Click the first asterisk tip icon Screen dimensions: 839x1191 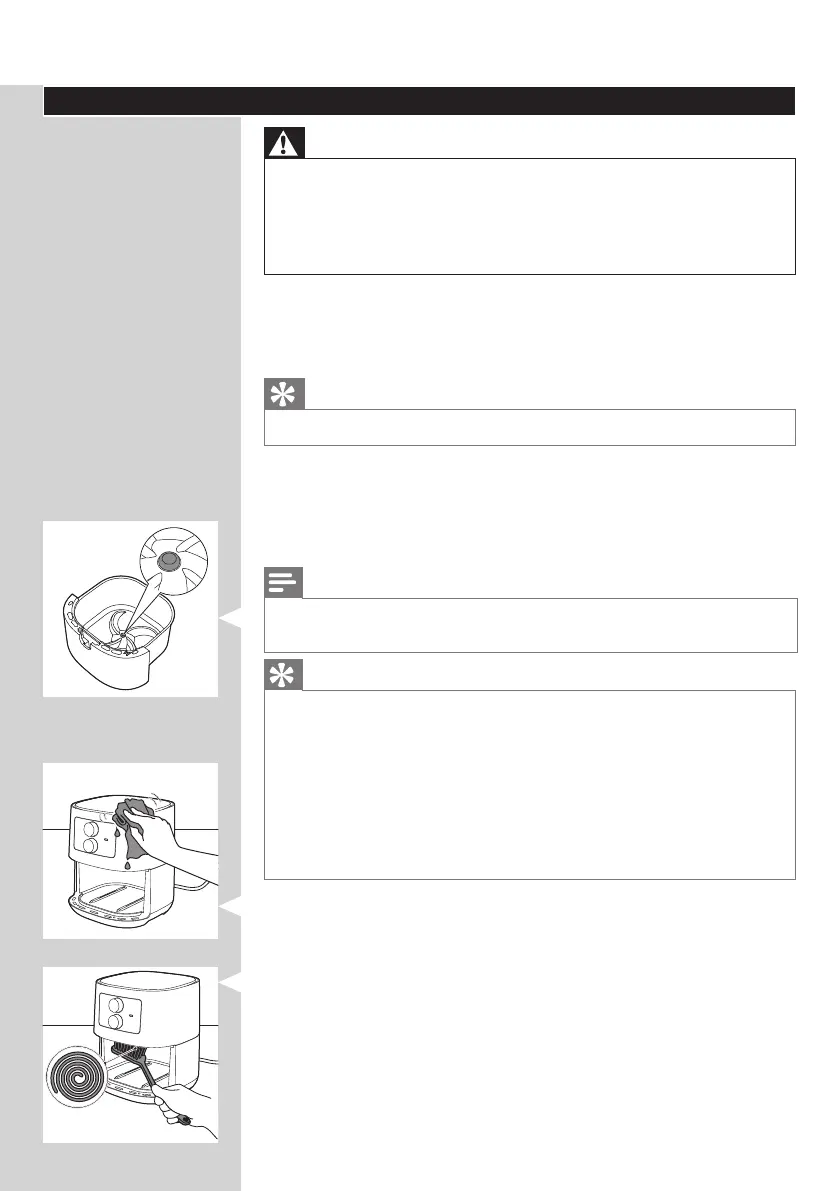point(284,393)
